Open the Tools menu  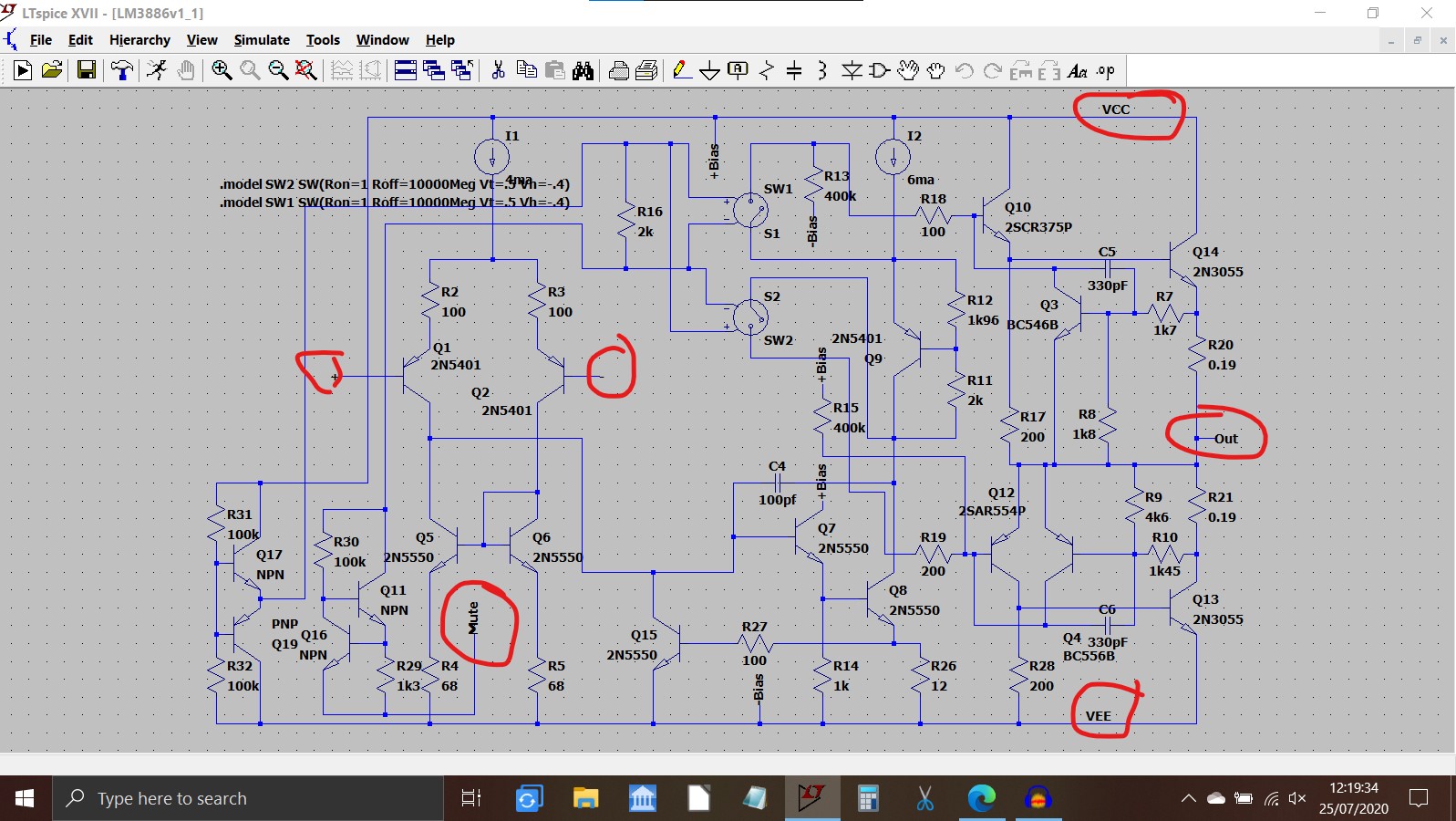[x=323, y=40]
